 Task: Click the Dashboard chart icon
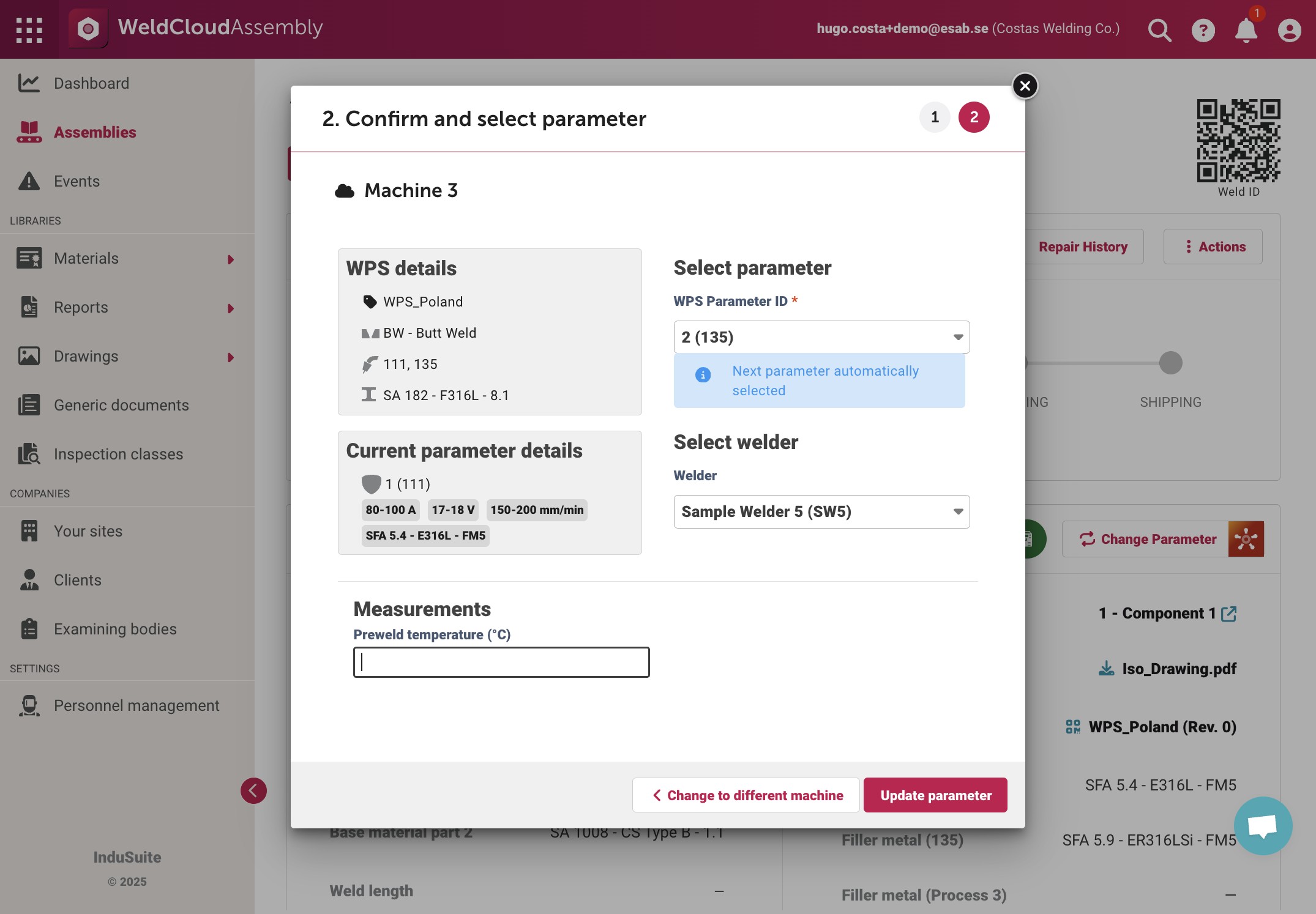pos(29,83)
